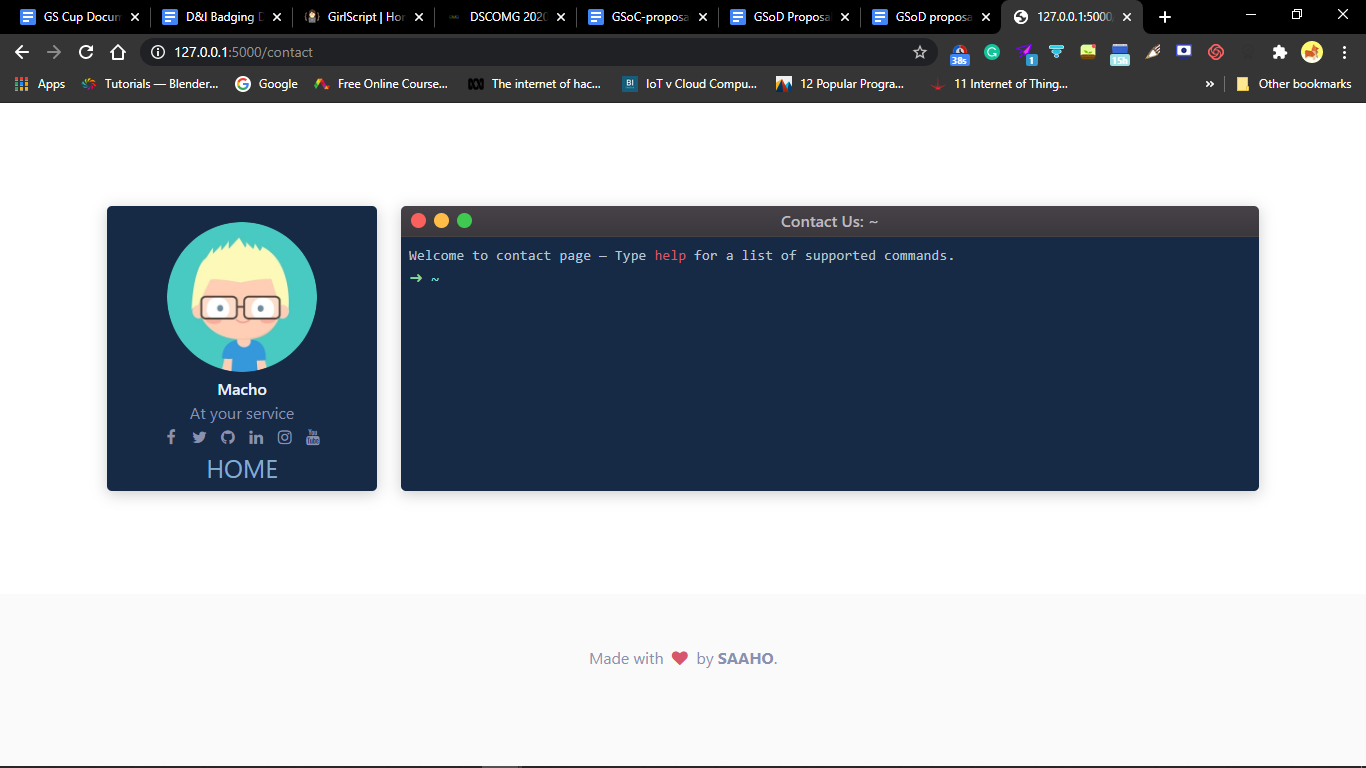Image resolution: width=1366 pixels, height=768 pixels.
Task: Open Chrome three-dot menu
Action: coord(1344,52)
